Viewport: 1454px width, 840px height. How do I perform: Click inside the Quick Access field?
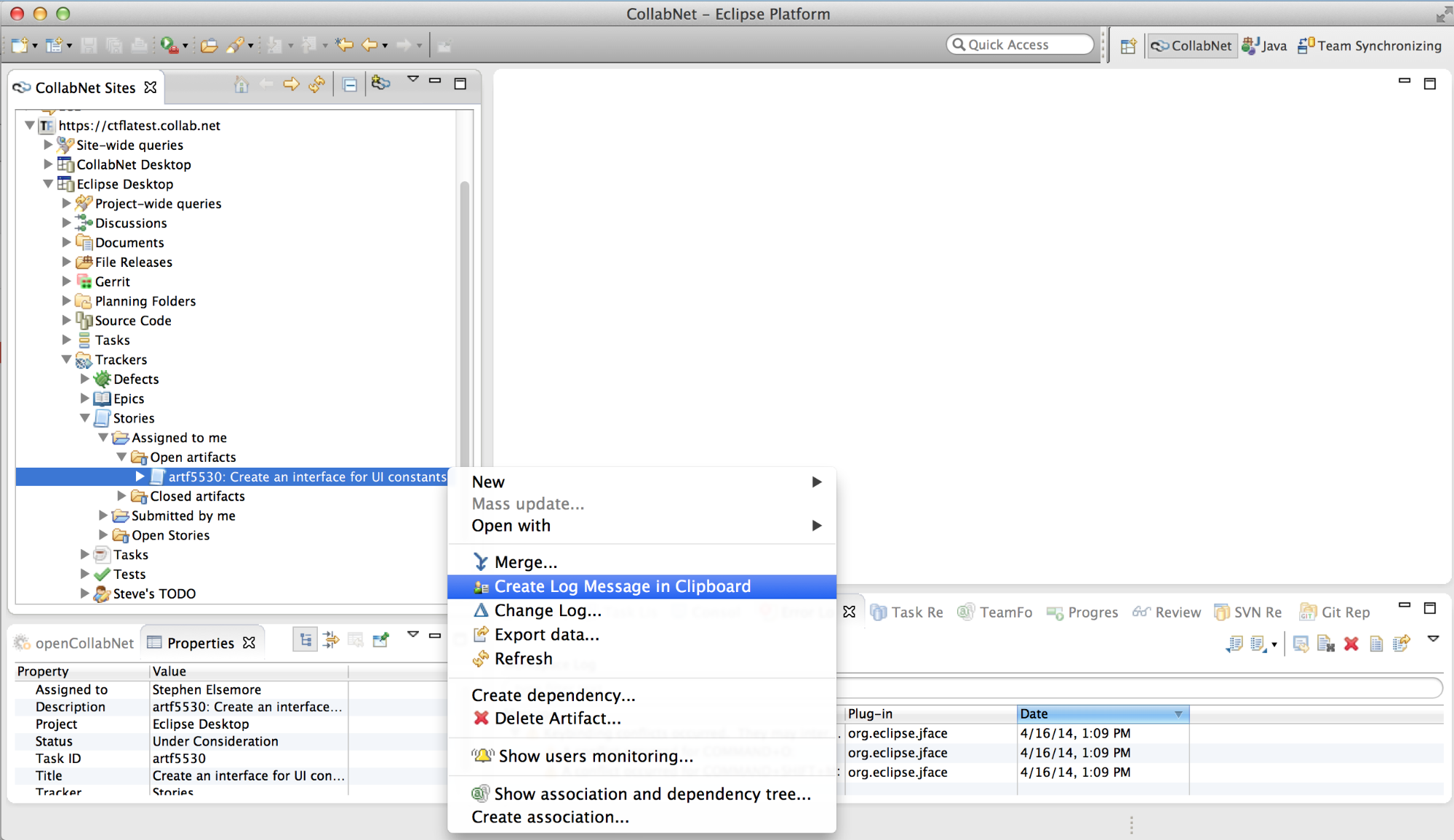click(x=1018, y=44)
